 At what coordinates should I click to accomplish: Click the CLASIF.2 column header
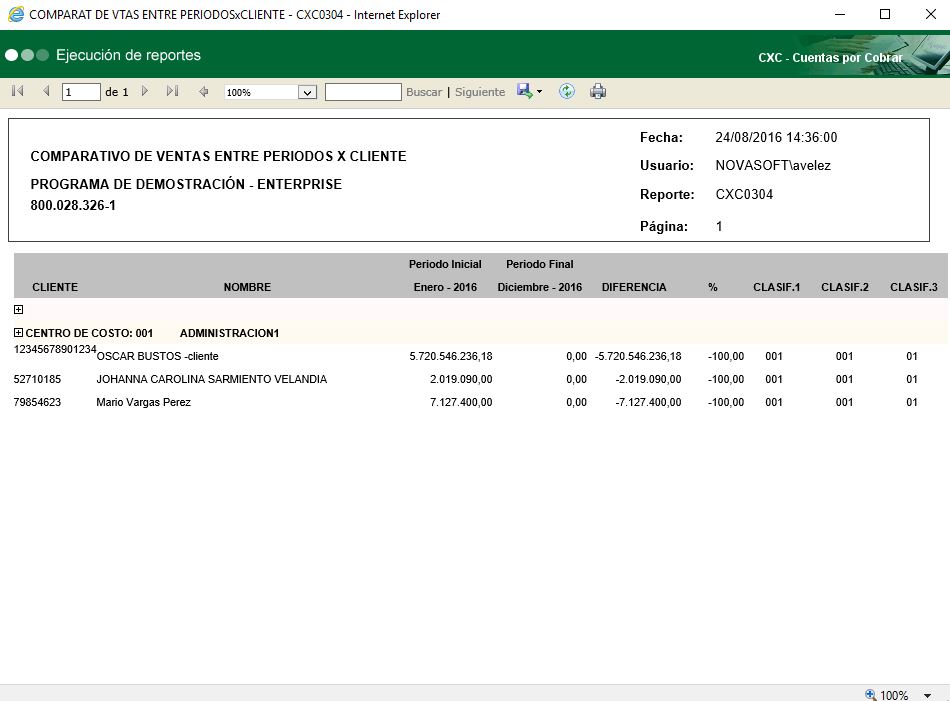pos(845,287)
